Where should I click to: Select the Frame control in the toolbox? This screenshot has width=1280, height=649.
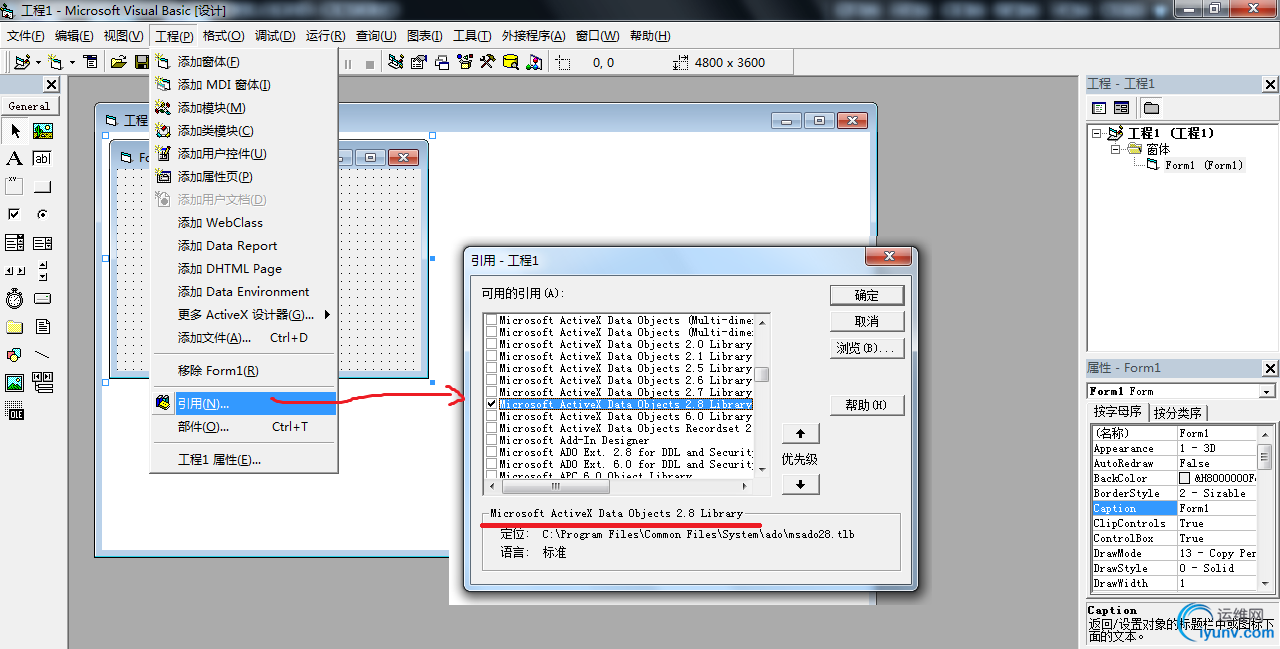point(15,187)
